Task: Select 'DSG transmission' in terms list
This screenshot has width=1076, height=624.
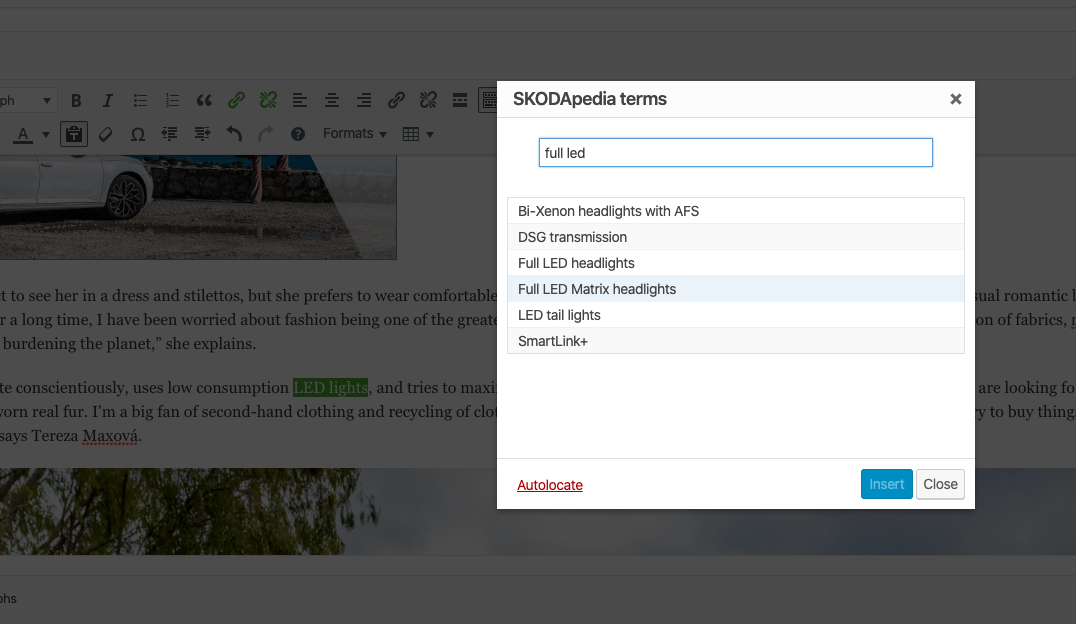Action: [736, 237]
